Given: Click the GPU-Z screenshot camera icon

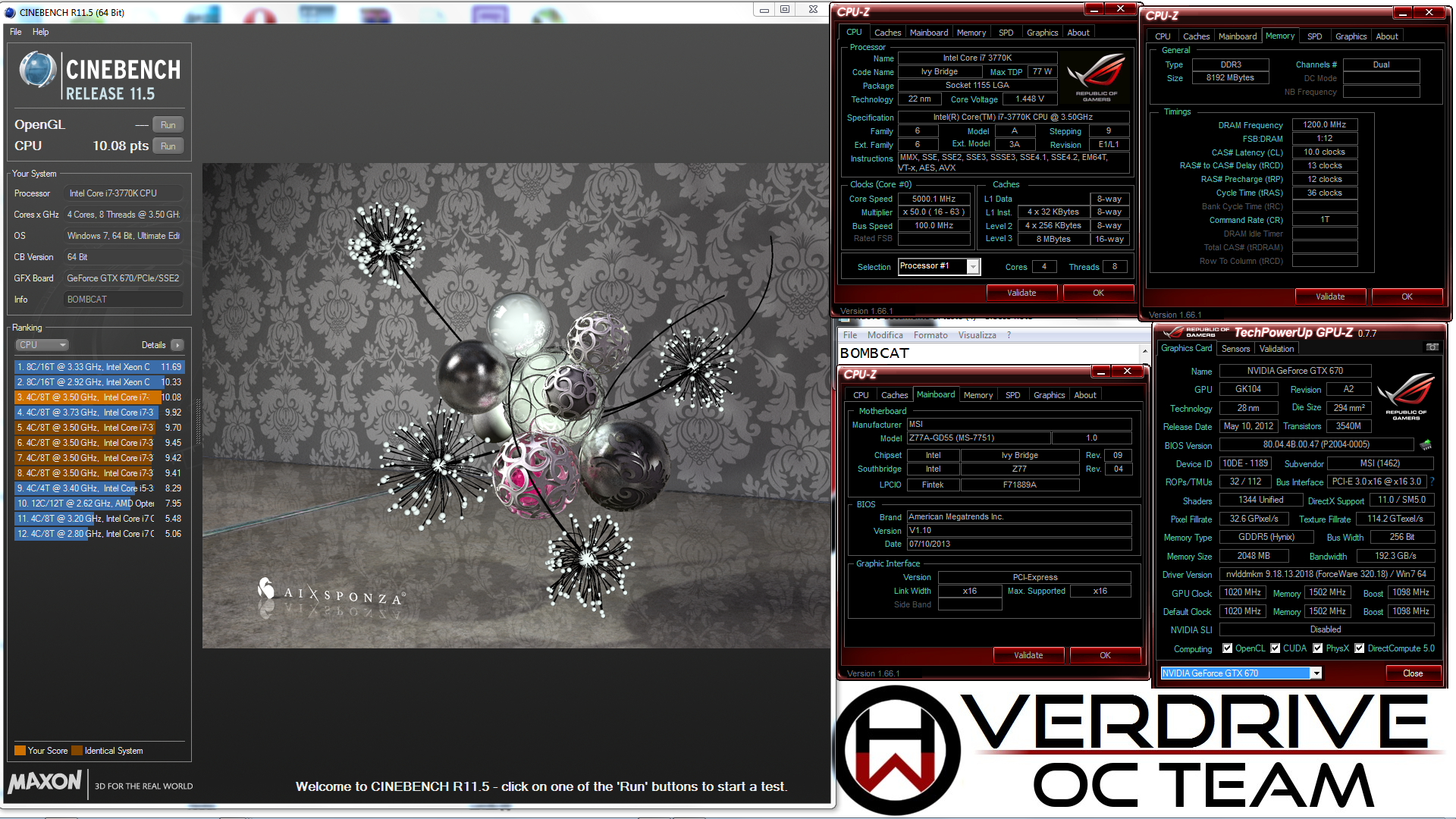Looking at the screenshot, I should click(1432, 347).
